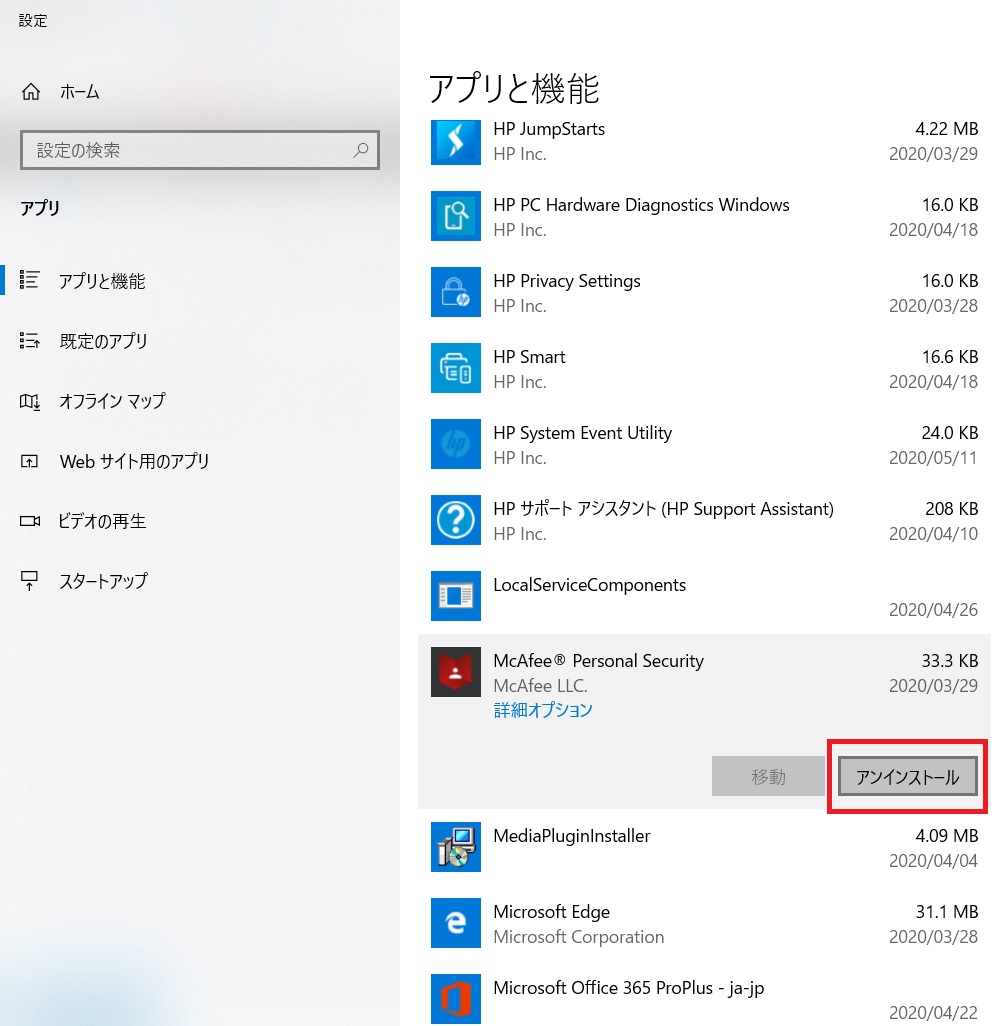Select the MediaPluginInstaller entry name

click(572, 836)
